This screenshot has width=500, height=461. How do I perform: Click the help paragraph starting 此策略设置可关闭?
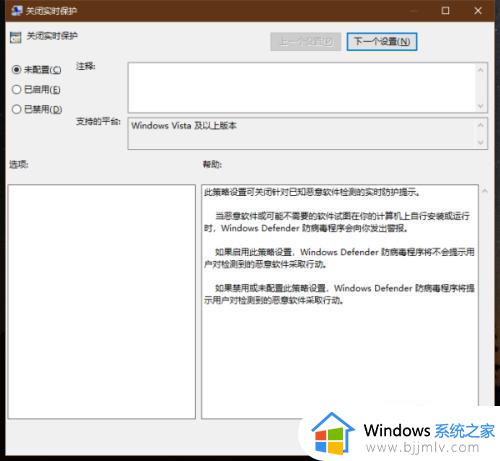pyautogui.click(x=312, y=192)
